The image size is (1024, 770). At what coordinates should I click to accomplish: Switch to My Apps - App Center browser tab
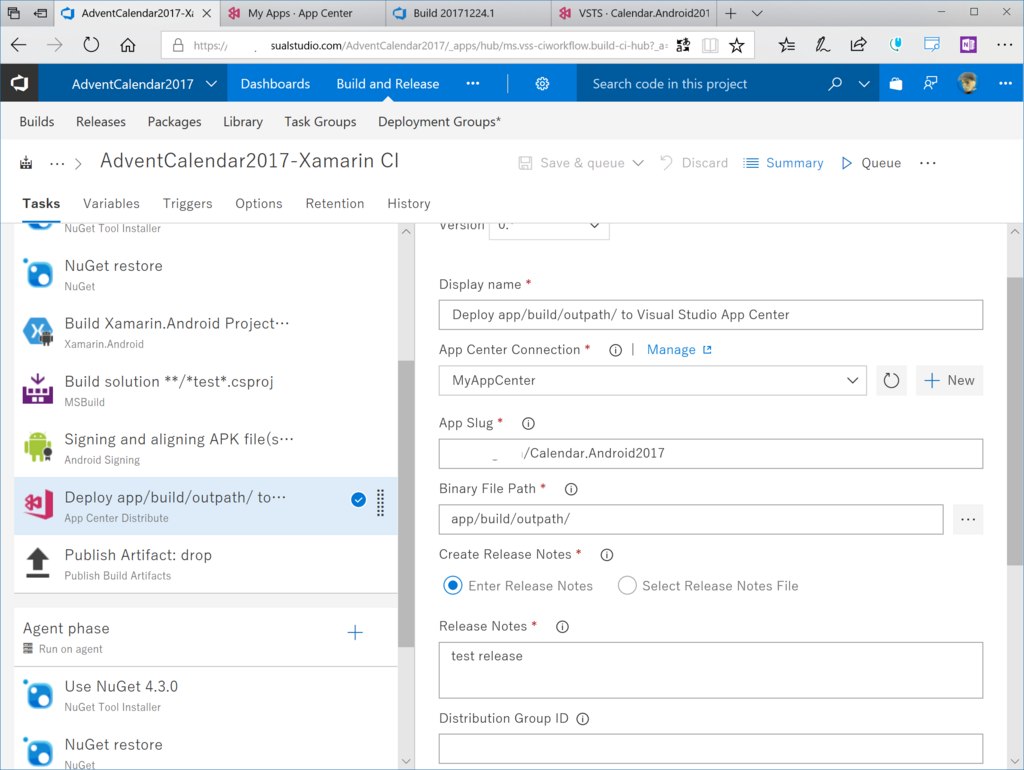click(x=301, y=13)
